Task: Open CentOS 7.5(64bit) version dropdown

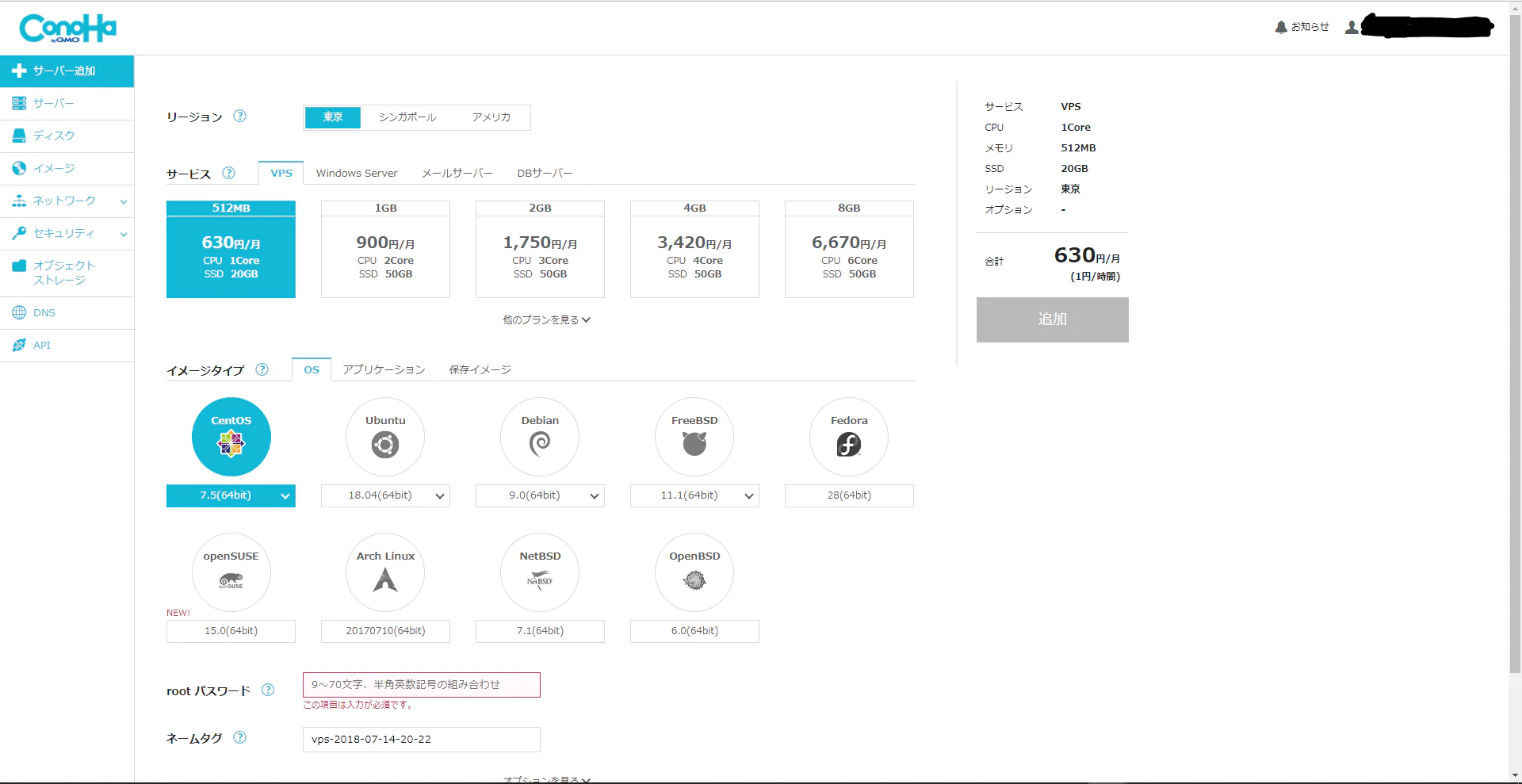Action: [231, 495]
